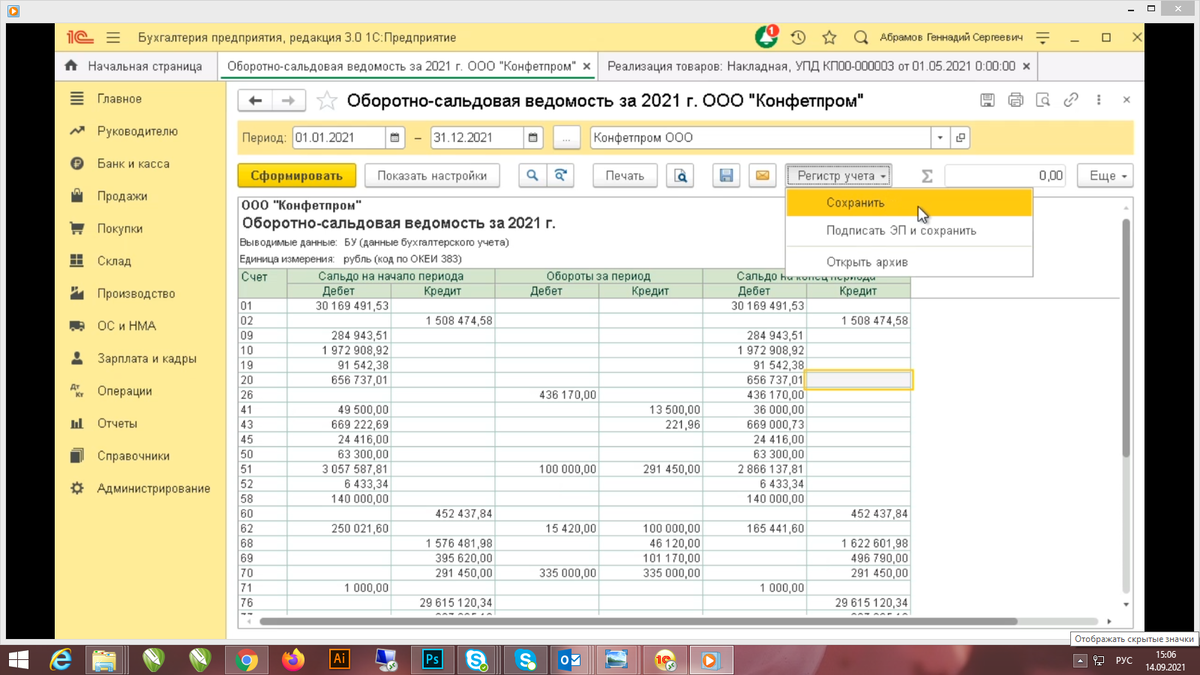Open the organization card icon beside Конфетпром ООО
Image resolution: width=1200 pixels, height=675 pixels.
coord(960,138)
